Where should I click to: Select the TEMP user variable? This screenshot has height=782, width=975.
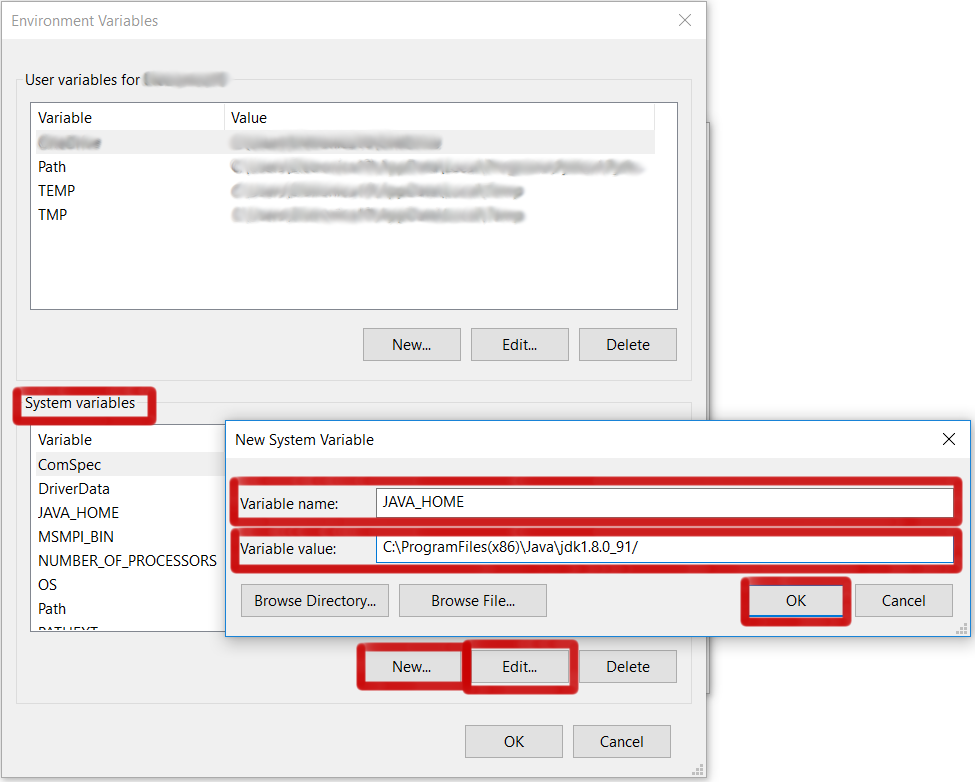pos(56,190)
